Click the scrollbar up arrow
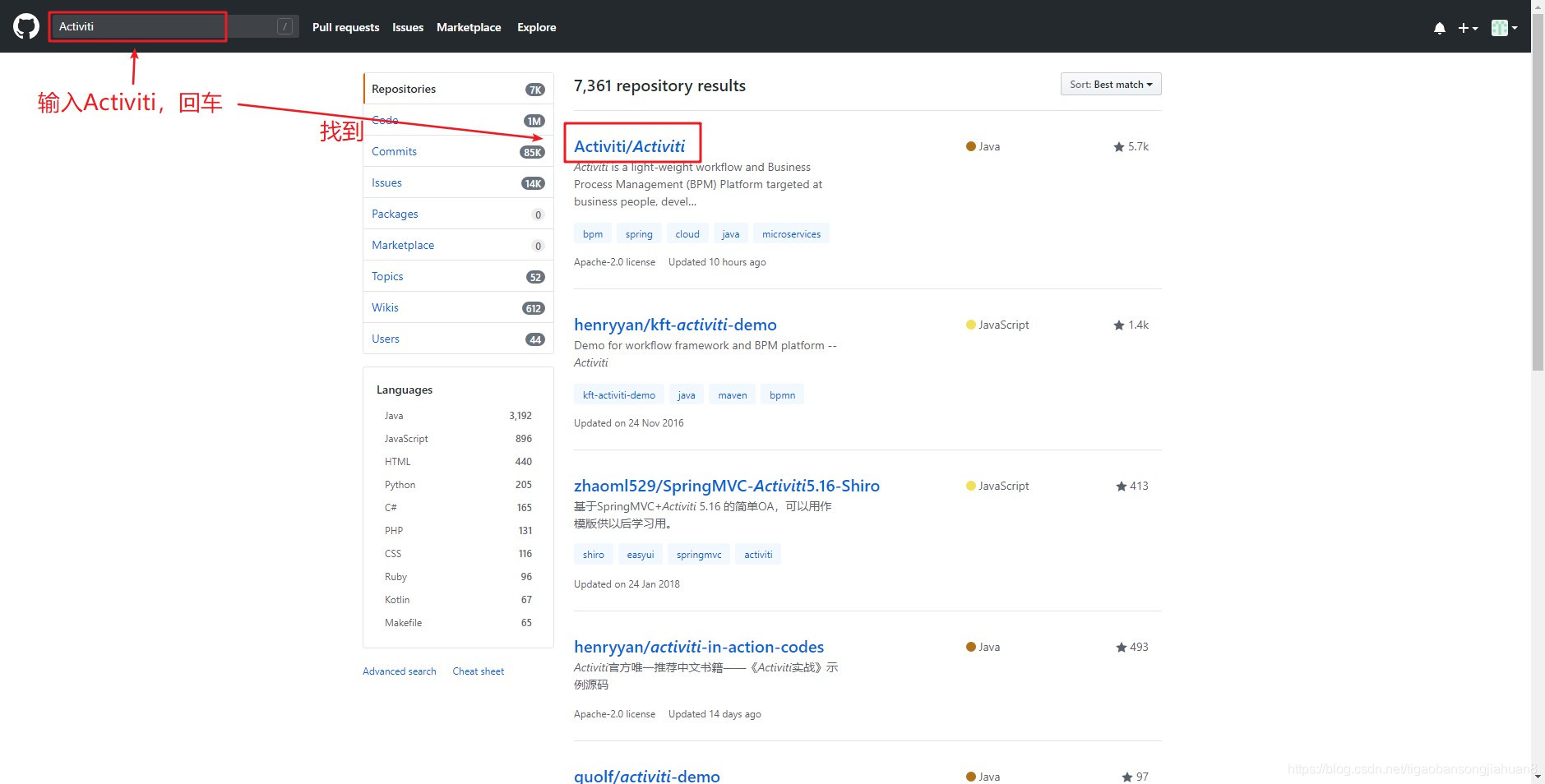The image size is (1545, 784). click(x=1538, y=6)
